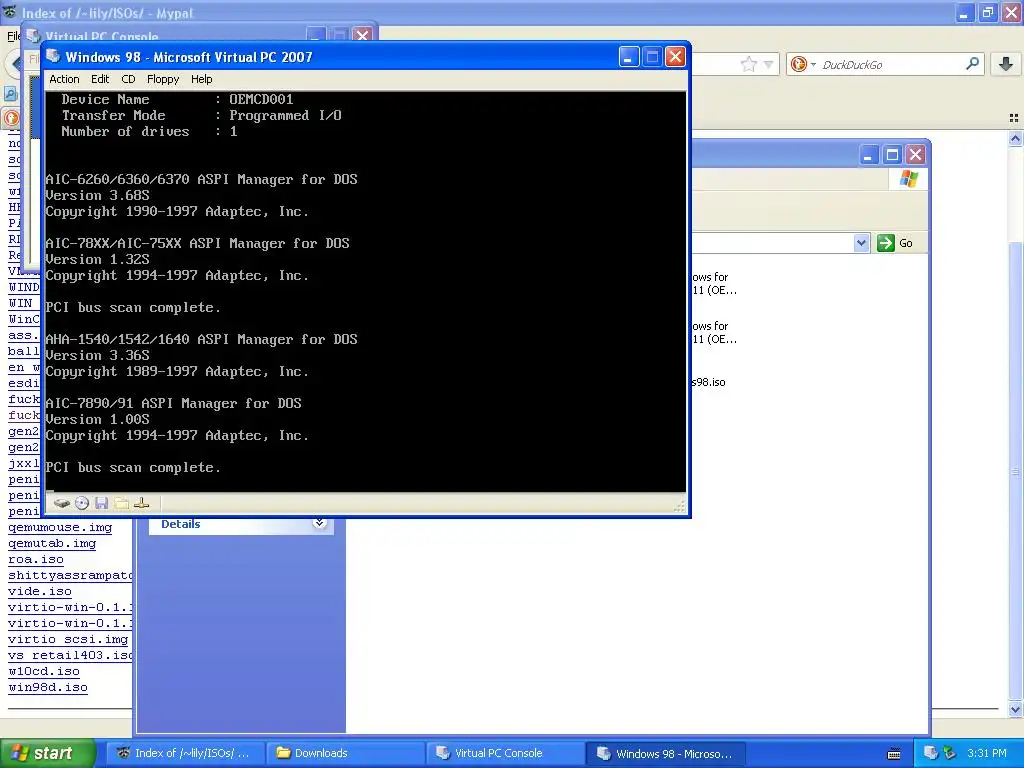
Task: Open the Floppy menu in Virtual PC
Action: 163,79
